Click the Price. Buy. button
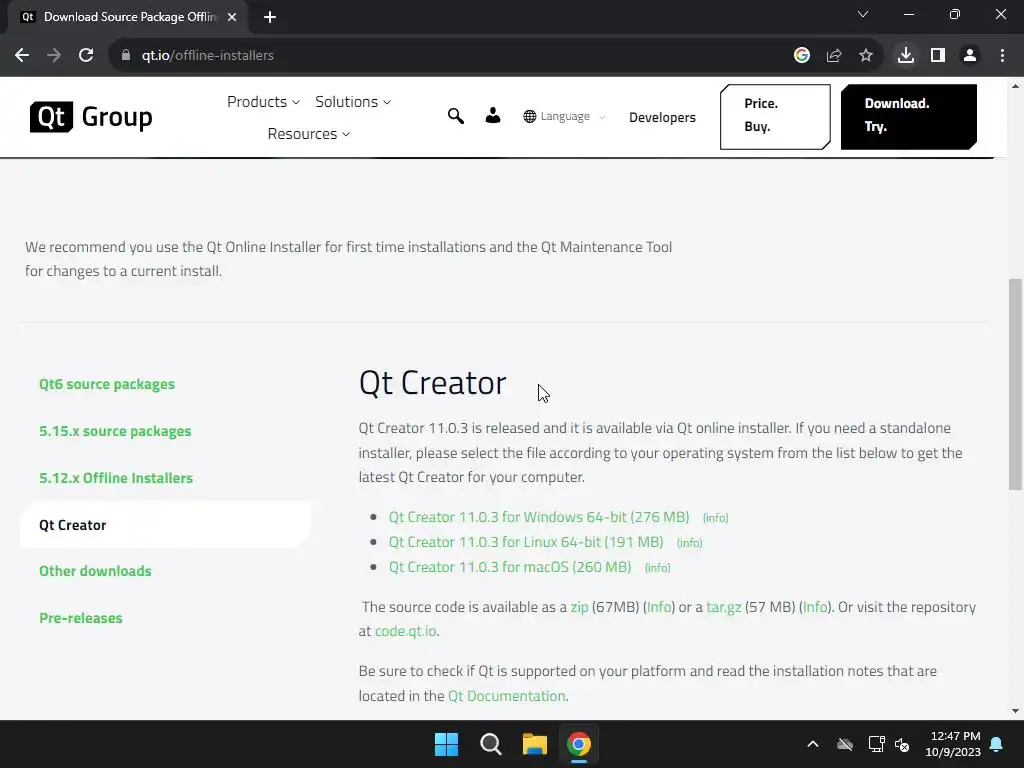This screenshot has height=768, width=1024. pyautogui.click(x=775, y=116)
